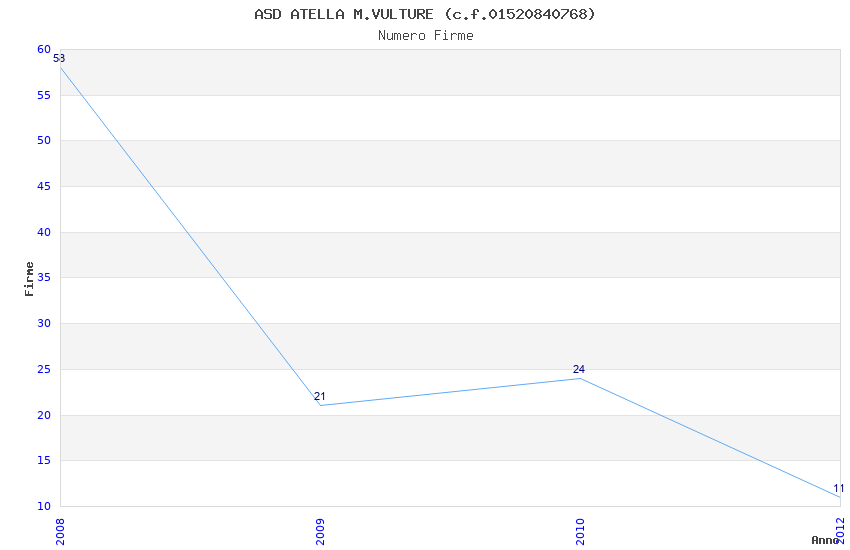
Task: Select the 55 y-axis tick label
Action: coord(44,95)
